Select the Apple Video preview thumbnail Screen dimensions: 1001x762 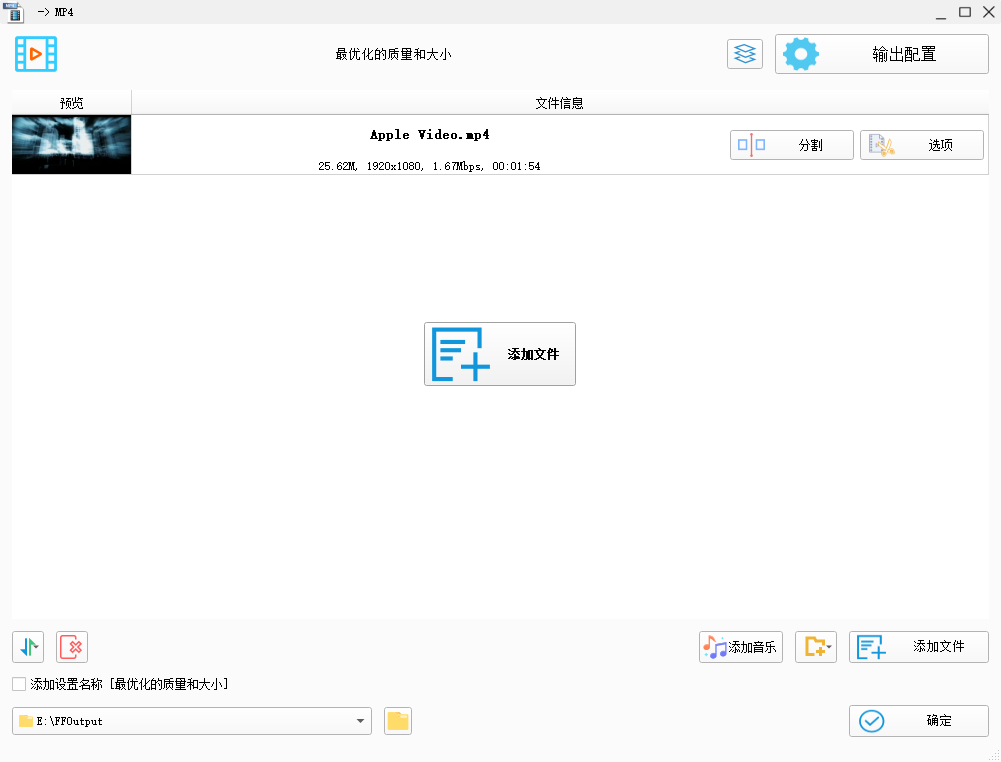point(71,145)
